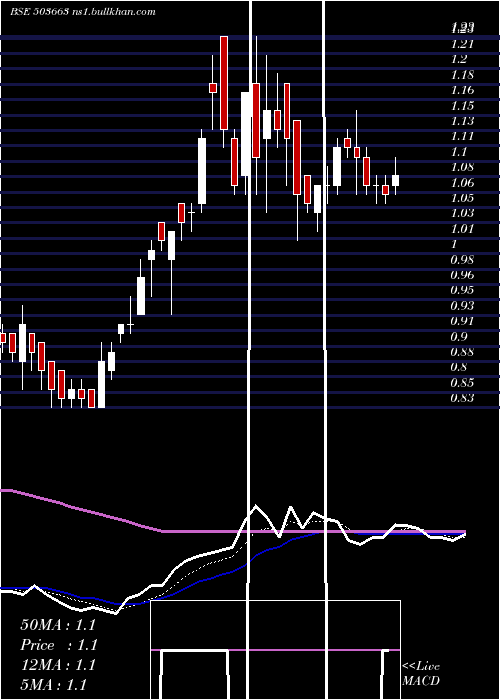Click the 0.88 price level label

(462, 352)
